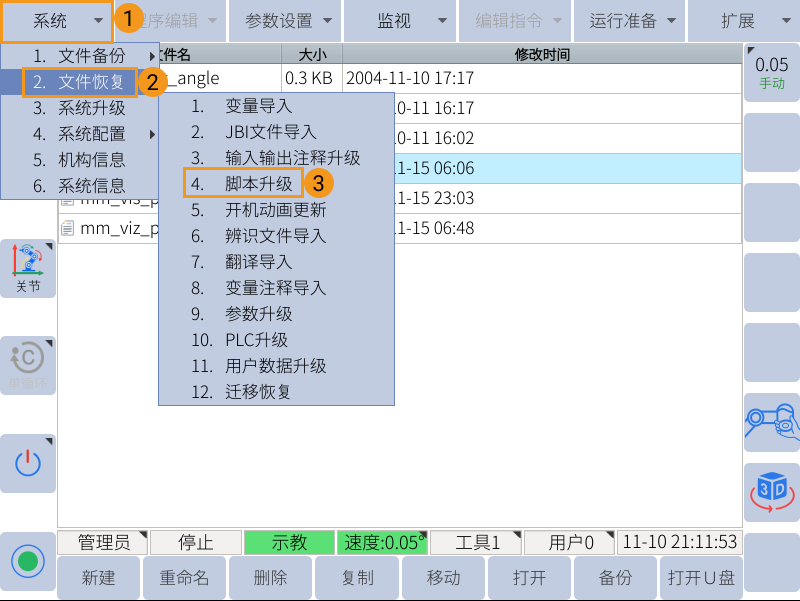
Task: Toggle the single cycle (单循环) mode icon
Action: click(x=28, y=365)
